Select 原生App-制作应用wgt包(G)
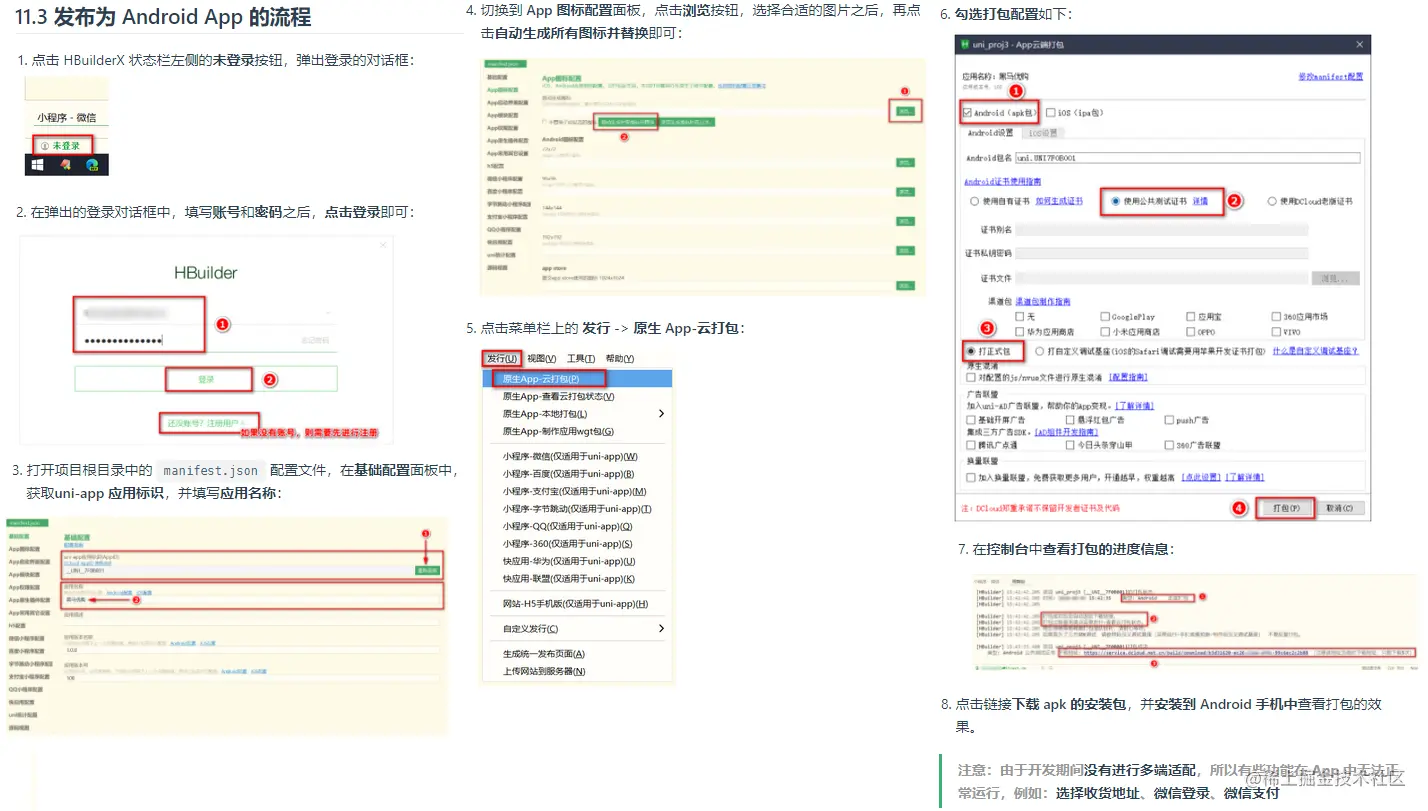1428x811 pixels. 558,431
